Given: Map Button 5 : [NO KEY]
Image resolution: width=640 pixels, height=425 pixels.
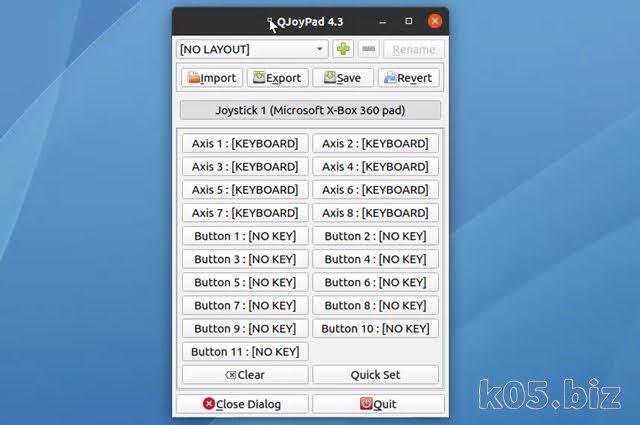Looking at the screenshot, I should coord(245,282).
